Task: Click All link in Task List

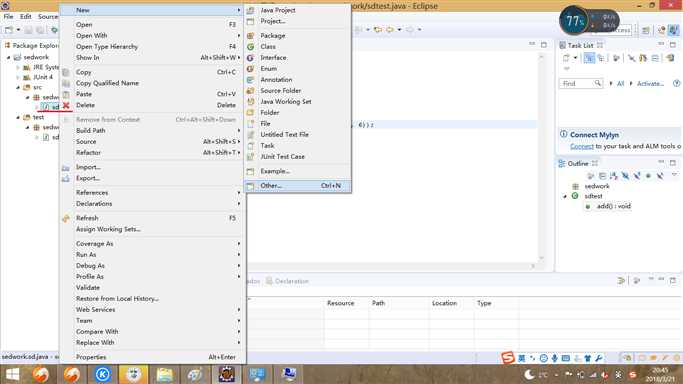Action: (x=620, y=84)
